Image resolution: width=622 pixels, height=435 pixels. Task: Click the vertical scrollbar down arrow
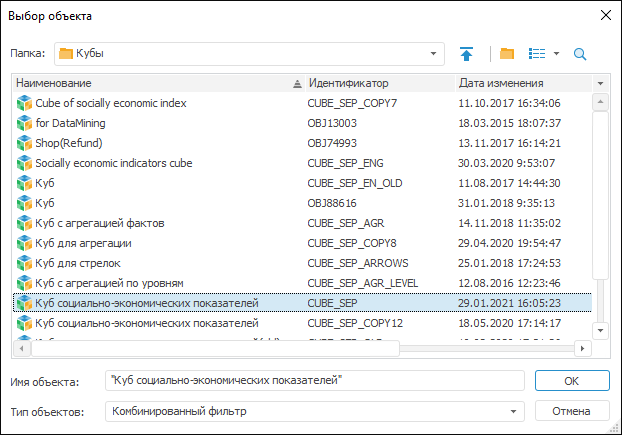click(600, 330)
